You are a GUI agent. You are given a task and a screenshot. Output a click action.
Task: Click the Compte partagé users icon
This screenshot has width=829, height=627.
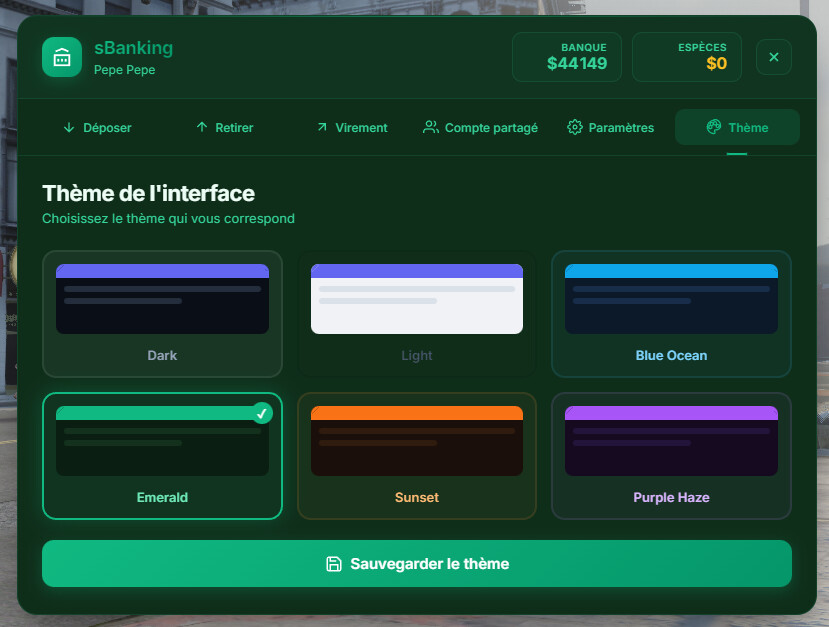click(x=430, y=127)
